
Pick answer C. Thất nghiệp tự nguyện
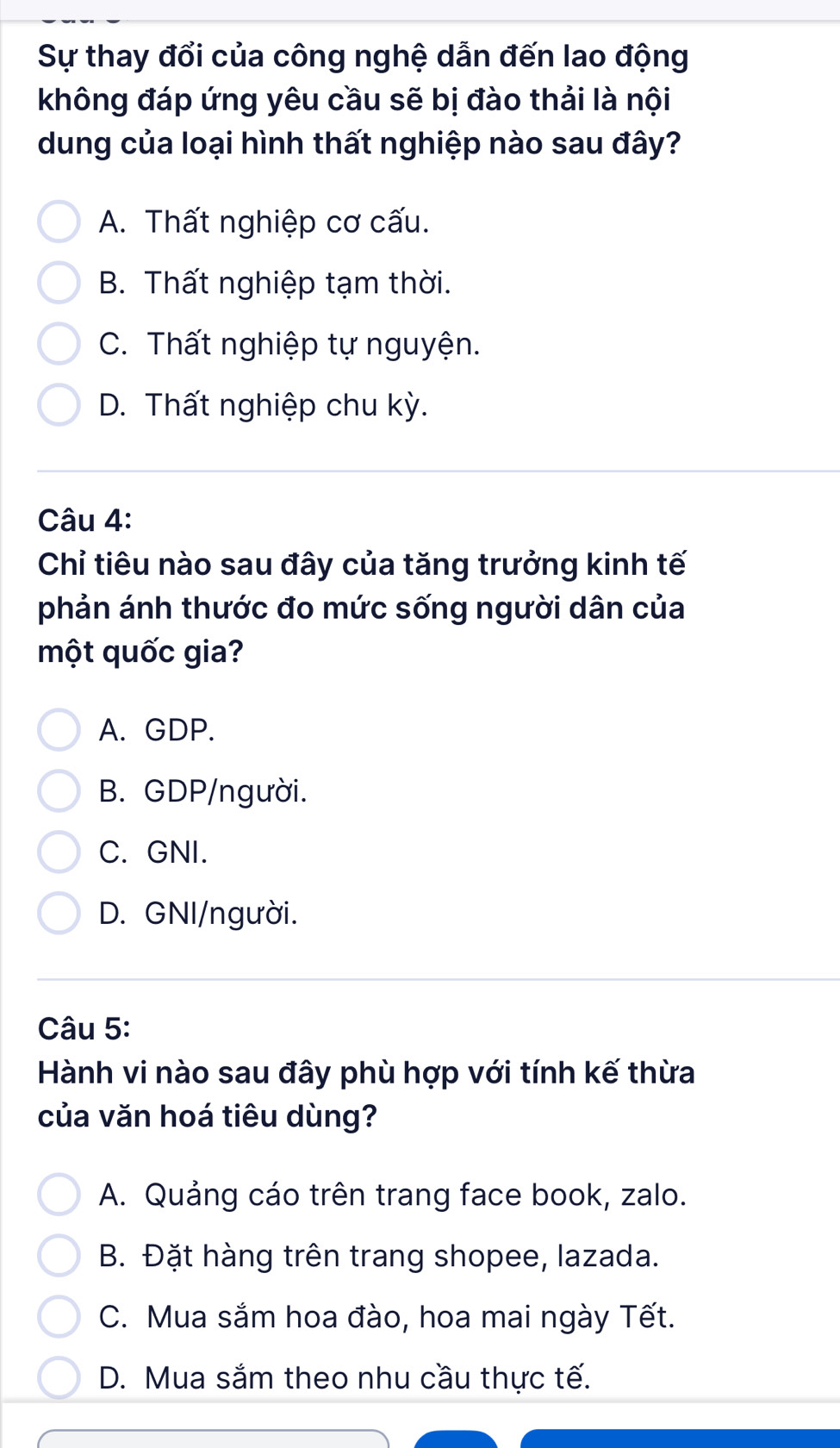click(x=59, y=344)
